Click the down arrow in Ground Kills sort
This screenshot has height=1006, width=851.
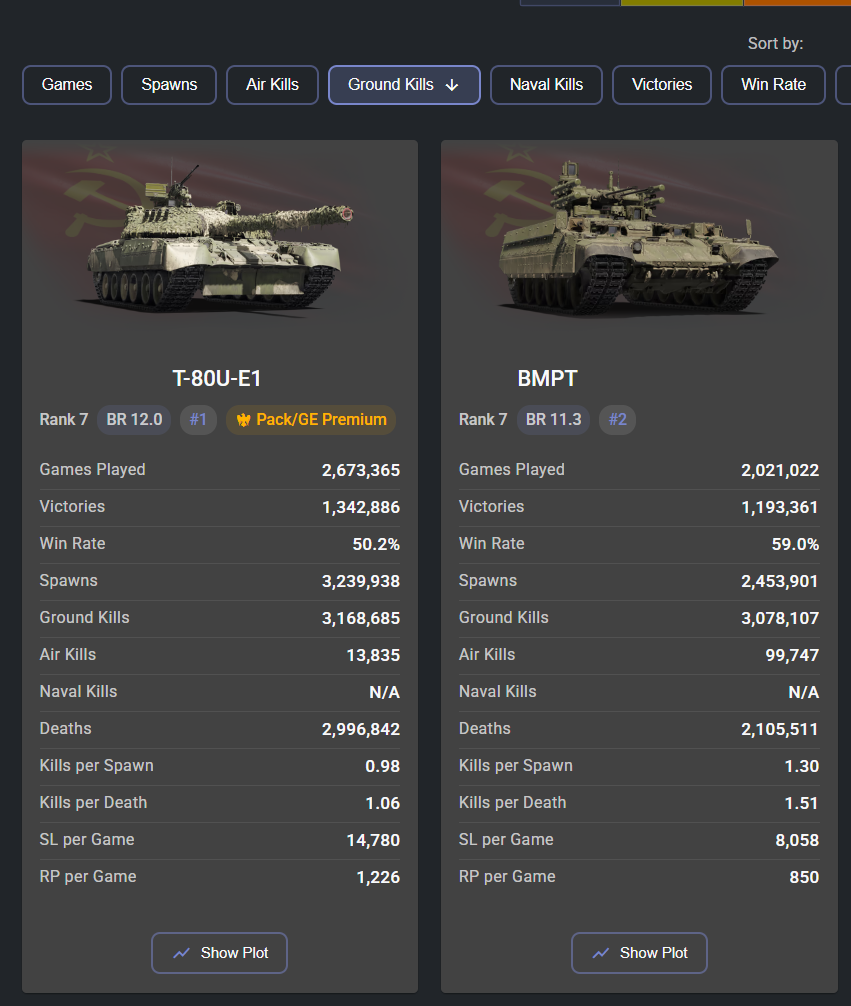tap(452, 85)
